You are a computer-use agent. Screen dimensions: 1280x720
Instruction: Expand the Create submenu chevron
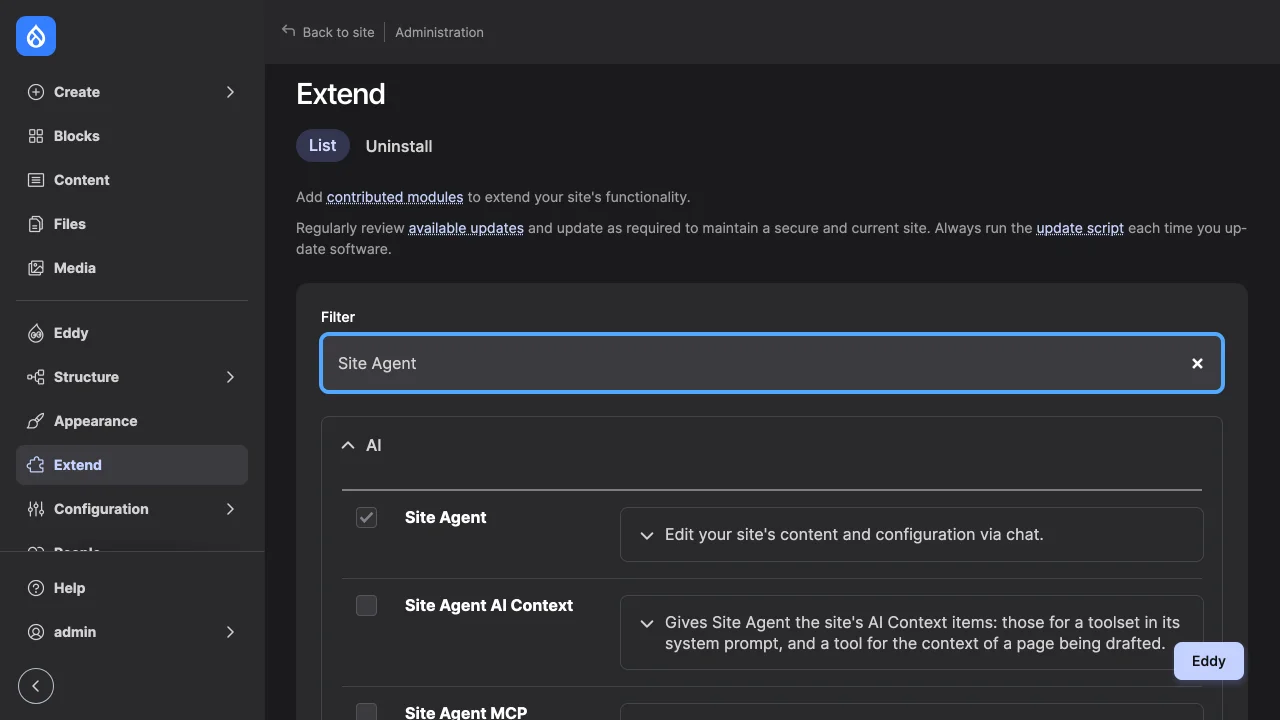point(230,92)
